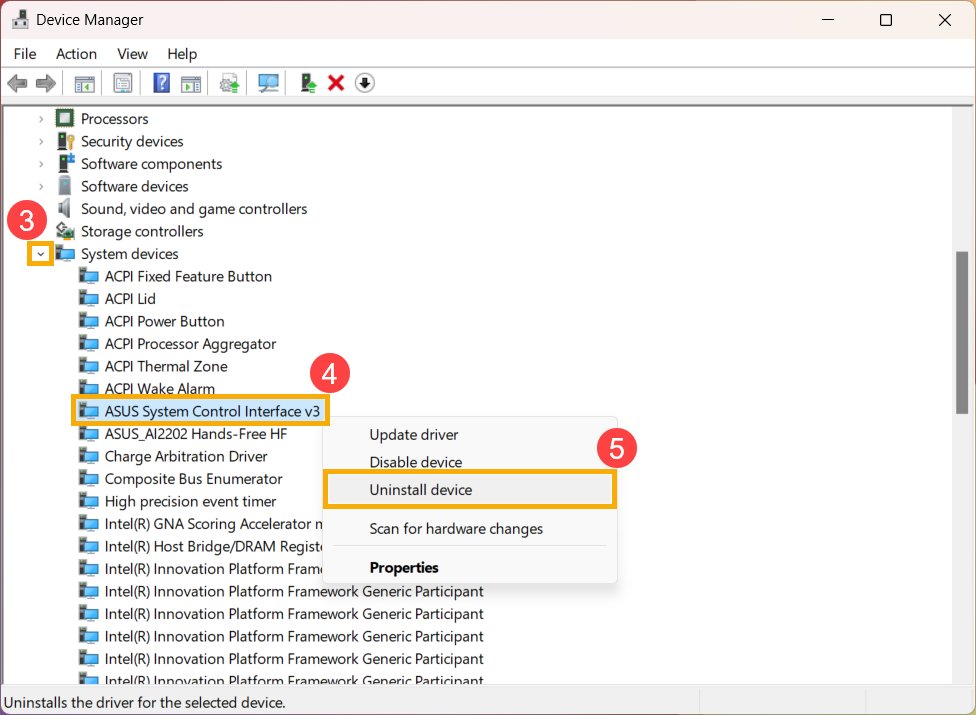Image resolution: width=976 pixels, height=715 pixels.
Task: Open the File menu
Action: coord(25,54)
